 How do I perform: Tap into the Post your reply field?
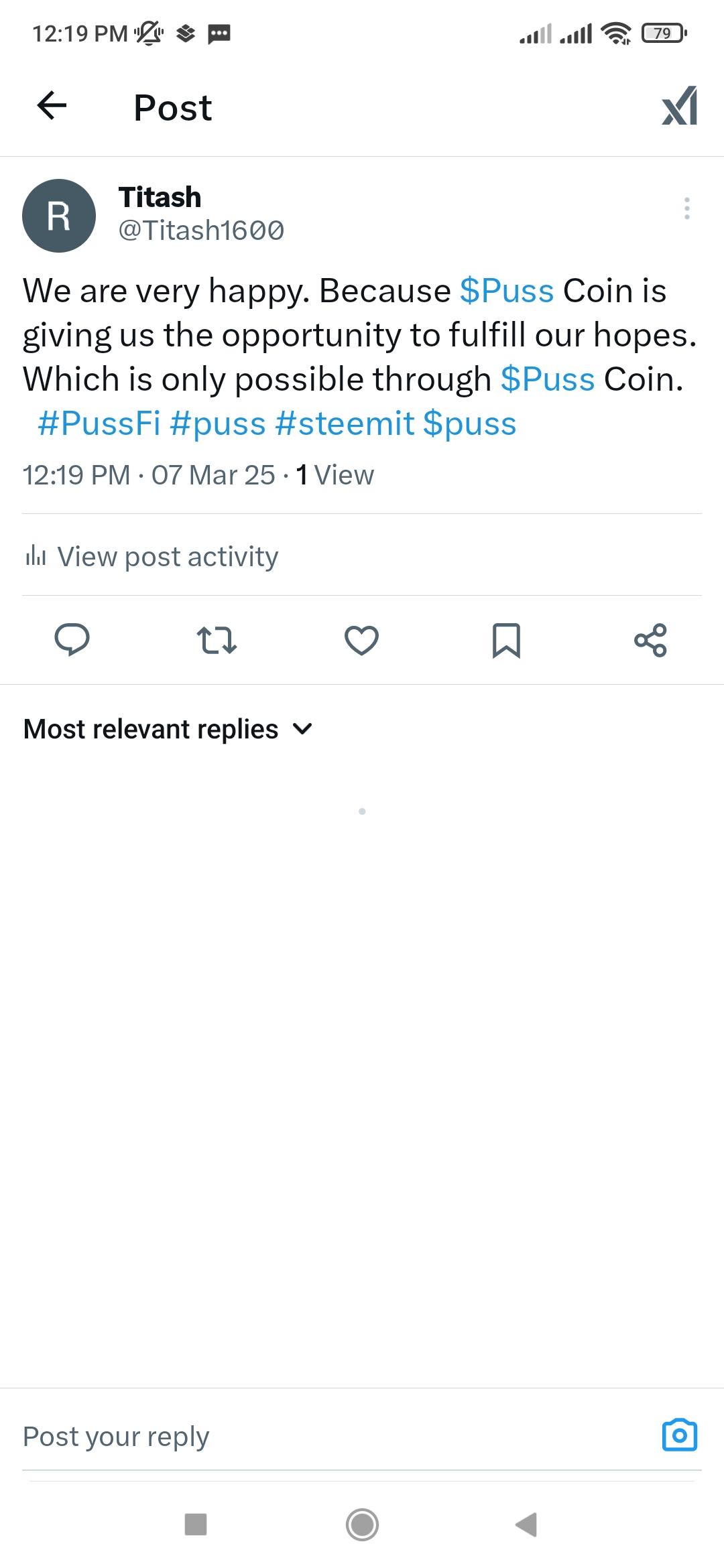pos(335,1437)
